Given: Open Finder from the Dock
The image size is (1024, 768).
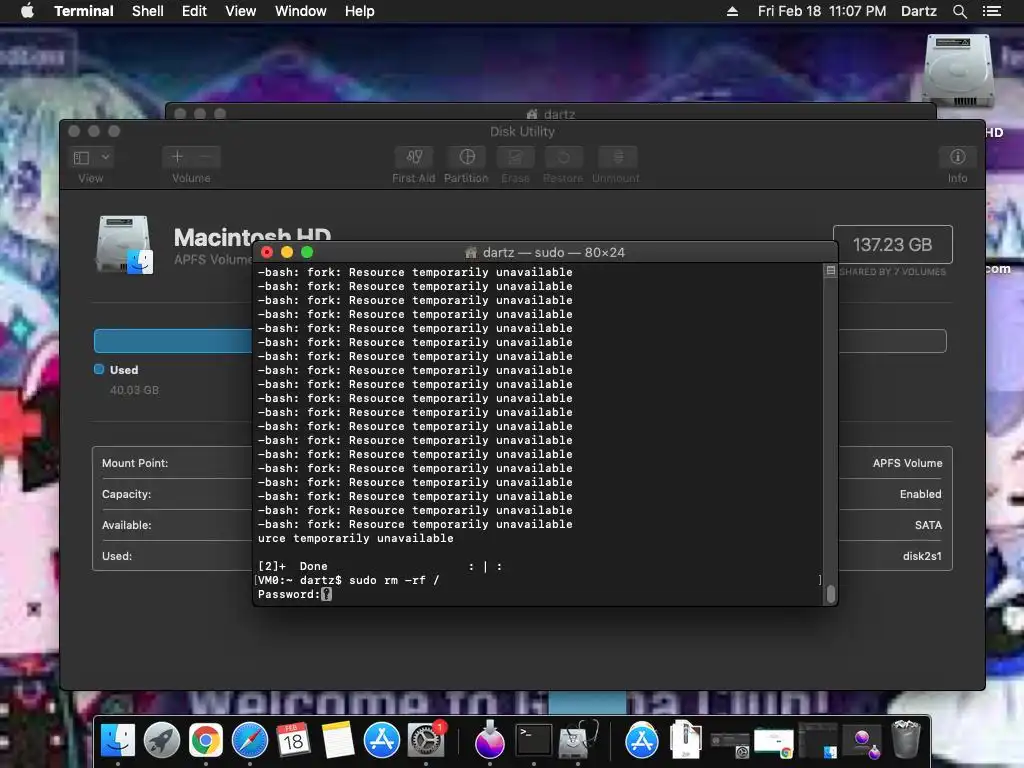Looking at the screenshot, I should click(118, 740).
